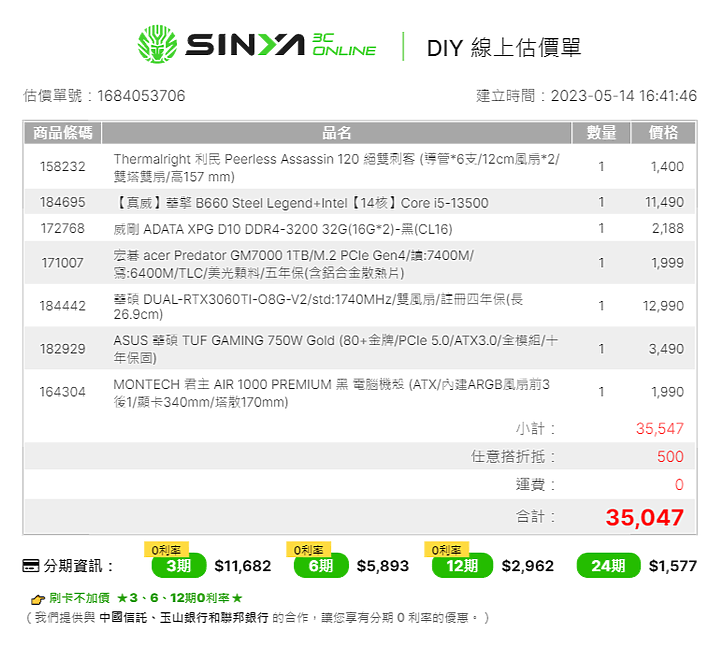This screenshot has width=720, height=647.
Task: Select the 12期 installment badge
Action: 462,566
